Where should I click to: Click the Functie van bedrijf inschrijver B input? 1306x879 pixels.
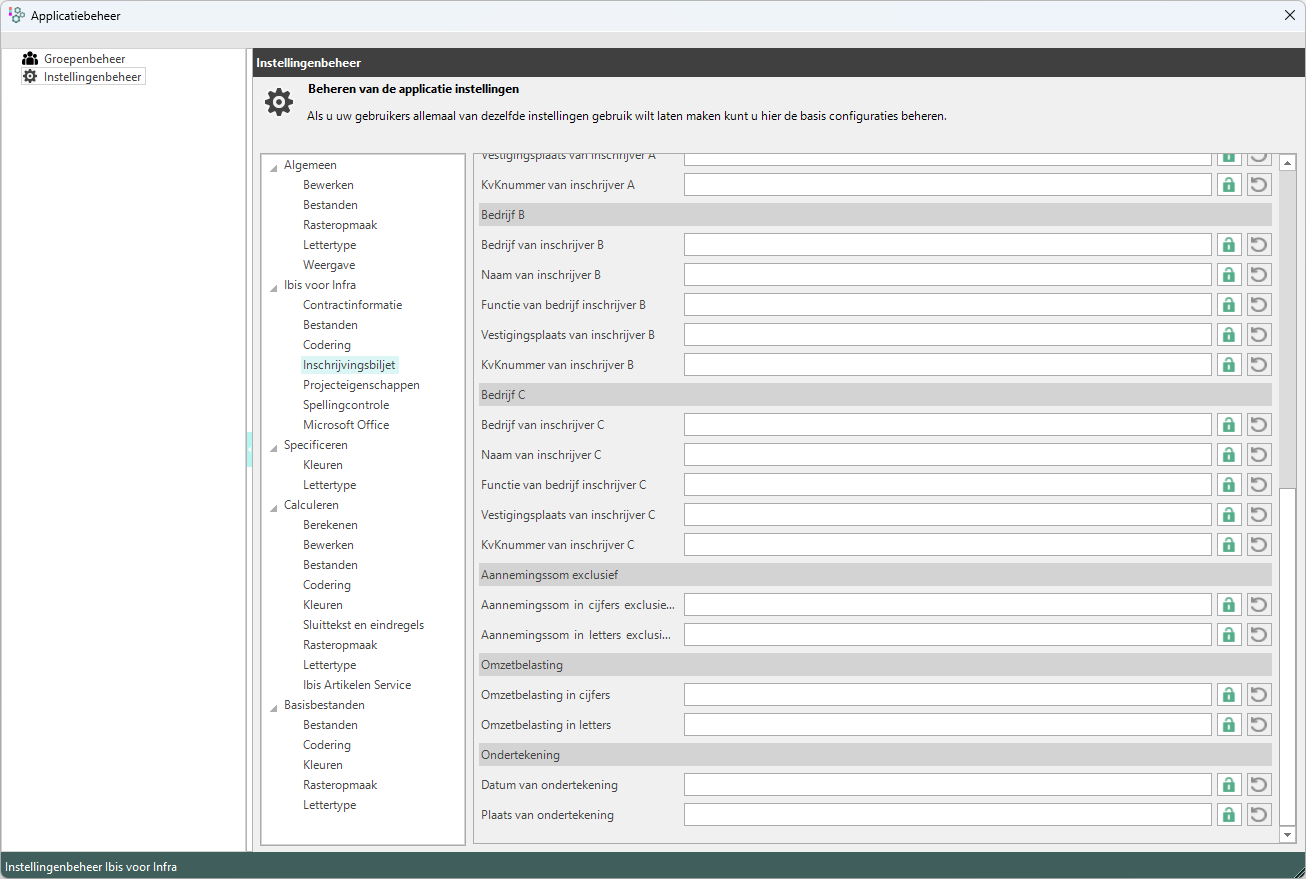[x=947, y=305]
